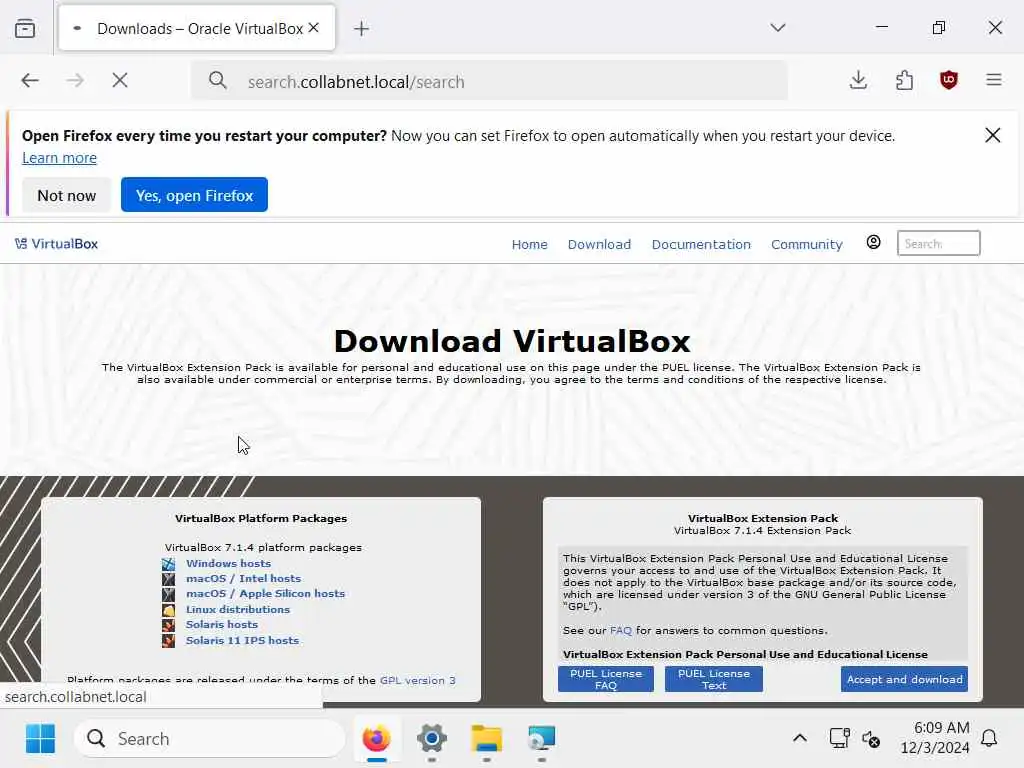
Task: Click the Solaris hosts icon
Action: [x=168, y=625]
